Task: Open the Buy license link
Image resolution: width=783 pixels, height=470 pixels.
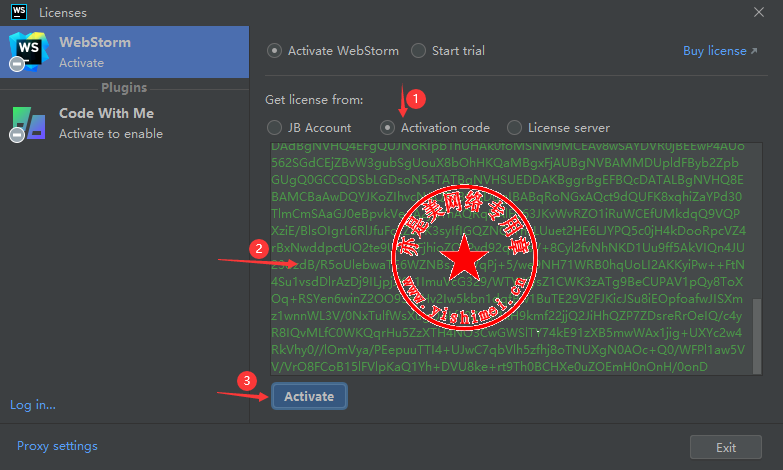Action: (720, 51)
